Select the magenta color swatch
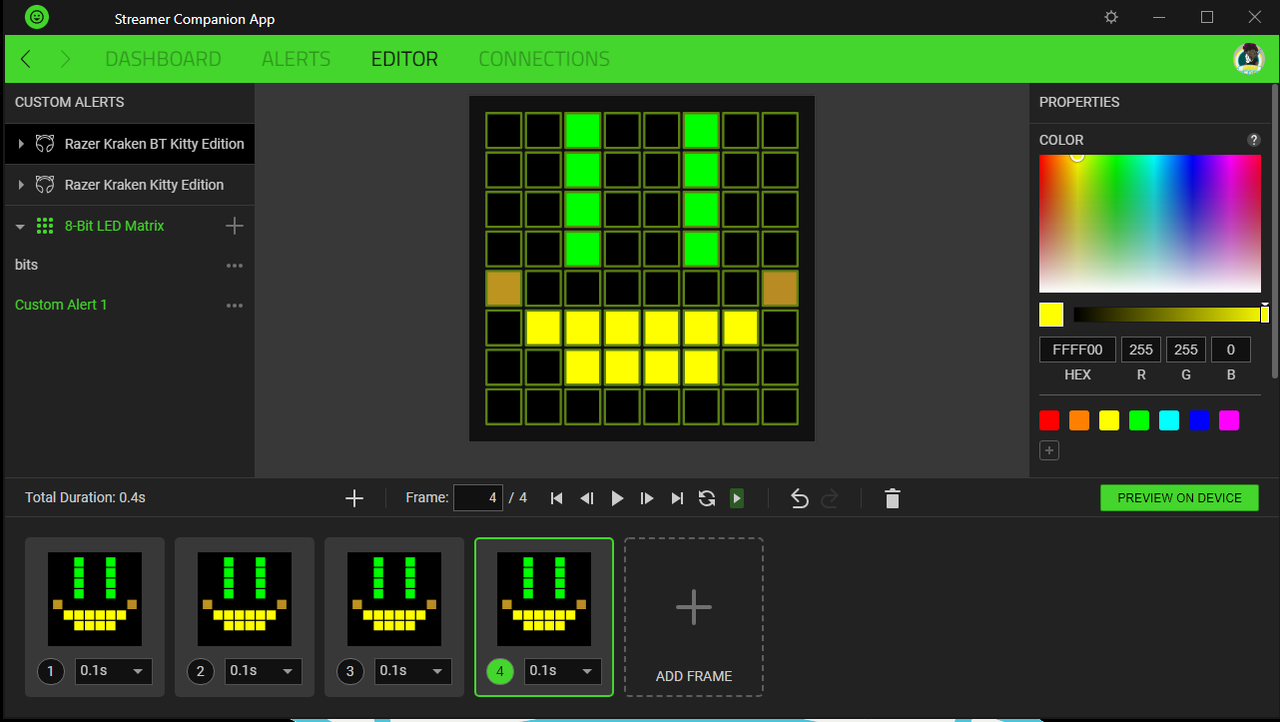The height and width of the screenshot is (722, 1280). [x=1229, y=421]
